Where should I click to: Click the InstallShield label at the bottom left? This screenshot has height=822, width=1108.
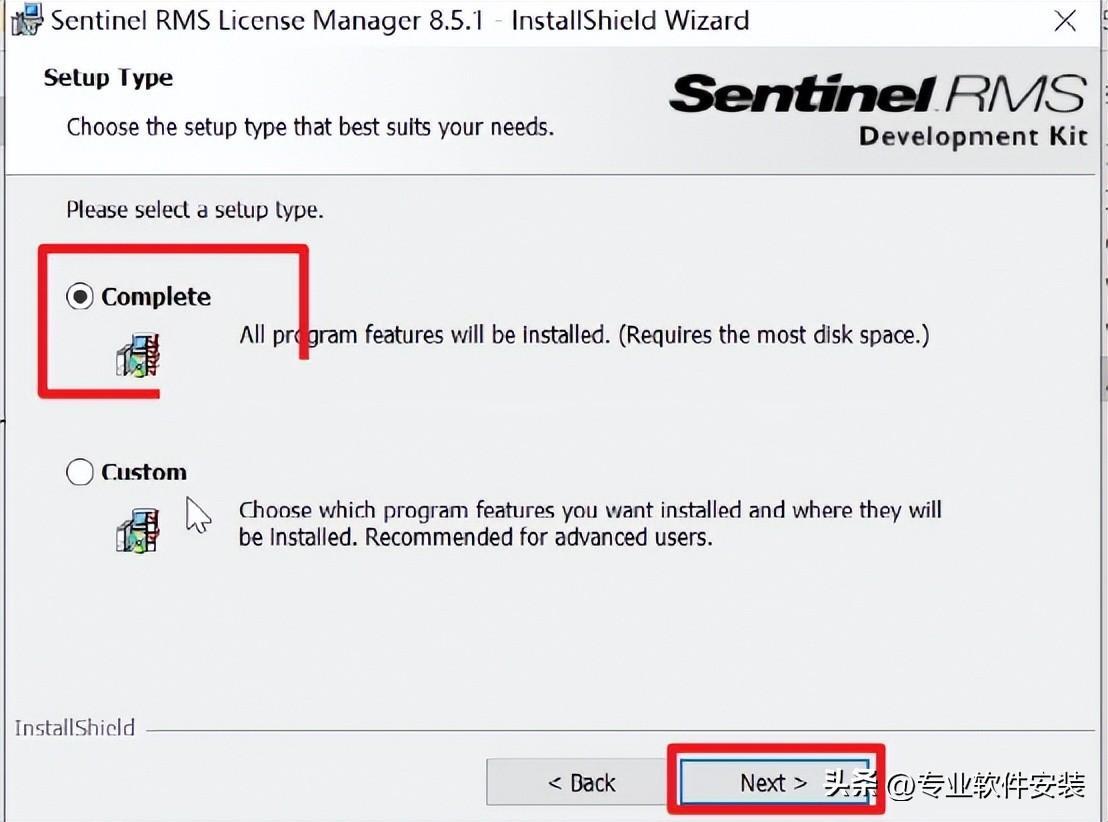click(x=75, y=727)
